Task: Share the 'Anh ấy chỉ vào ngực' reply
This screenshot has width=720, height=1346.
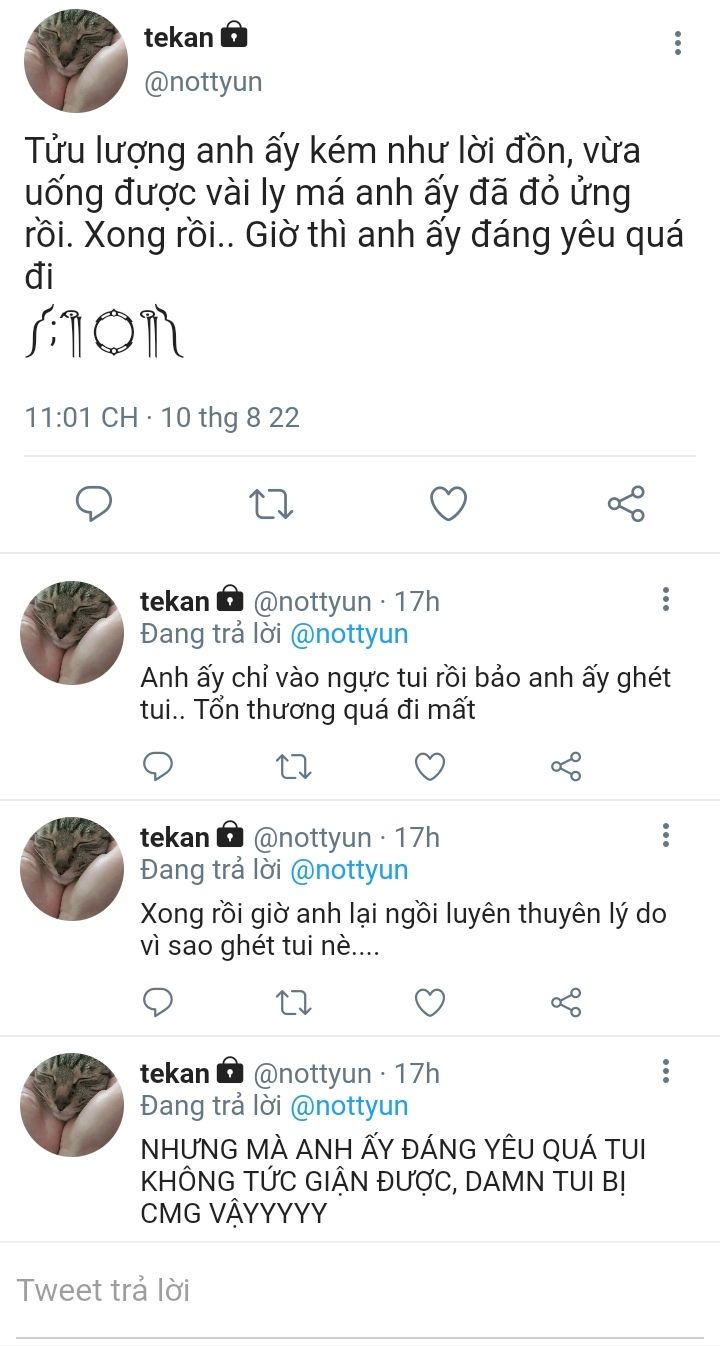Action: (566, 767)
